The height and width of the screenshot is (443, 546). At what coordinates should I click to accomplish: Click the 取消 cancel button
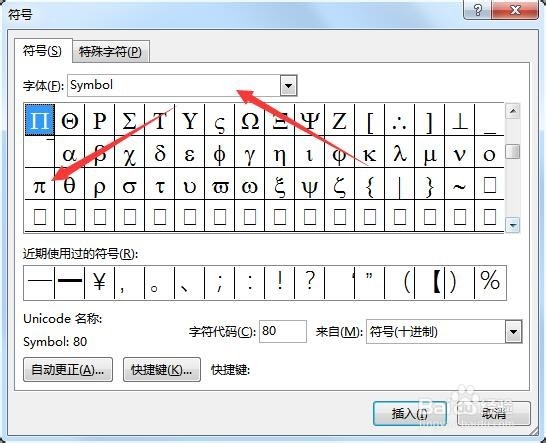click(x=494, y=414)
